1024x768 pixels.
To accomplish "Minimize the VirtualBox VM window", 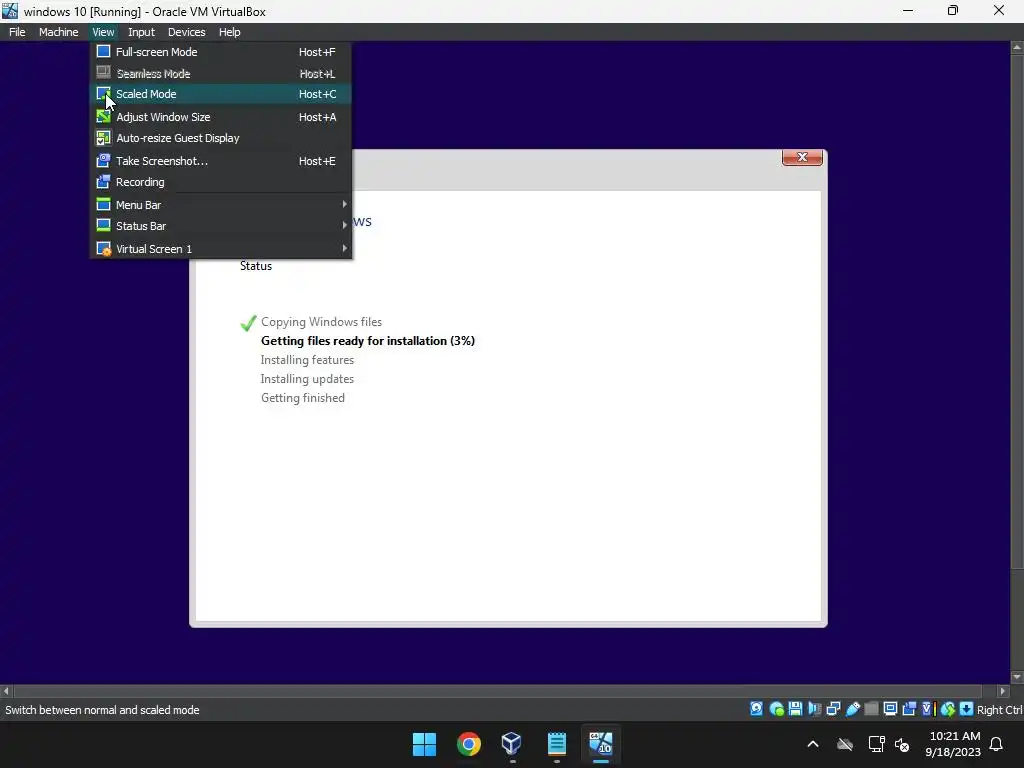I will [908, 11].
